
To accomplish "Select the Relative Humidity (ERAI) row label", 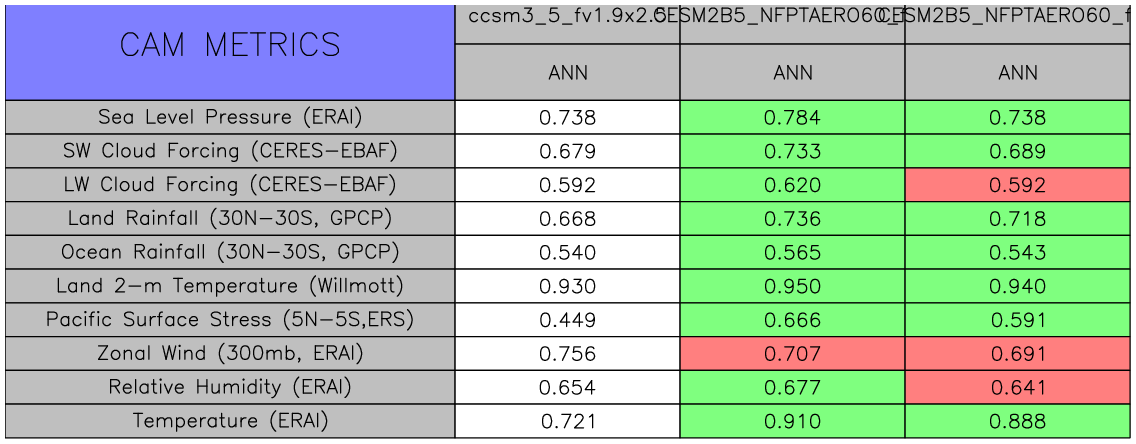I will [230, 387].
